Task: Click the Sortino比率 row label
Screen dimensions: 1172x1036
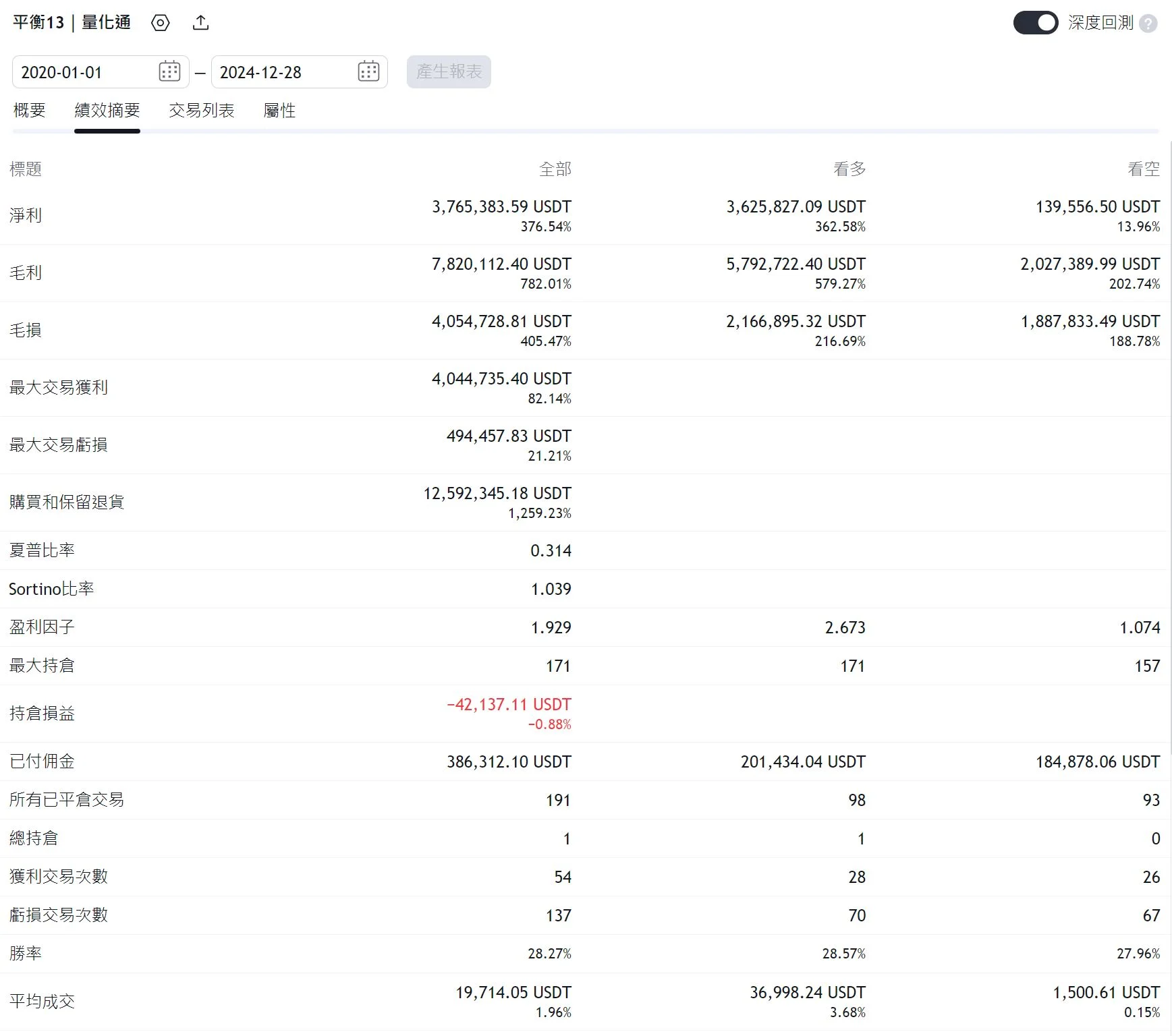Action: coord(51,589)
